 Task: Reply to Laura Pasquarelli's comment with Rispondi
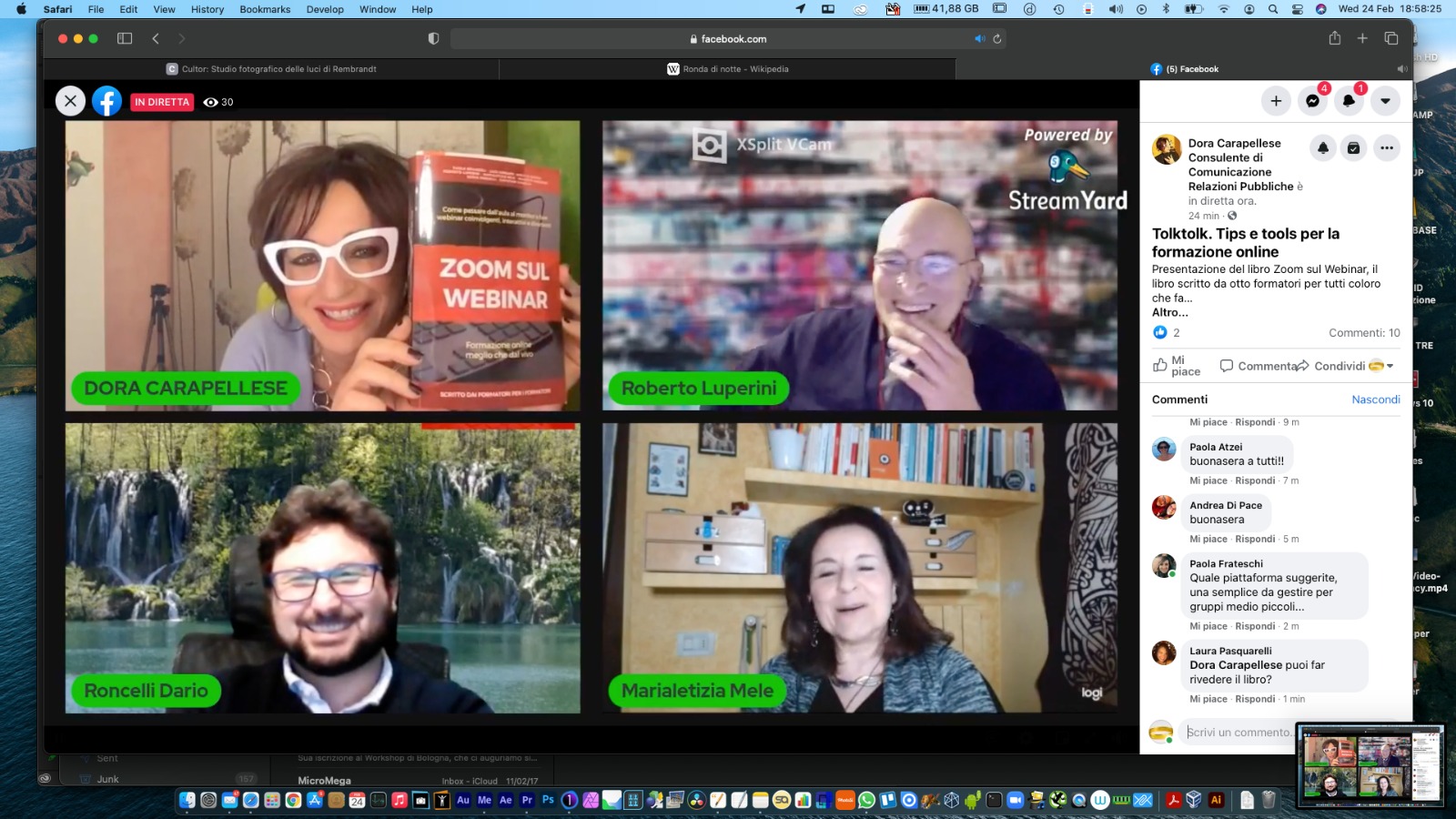[1255, 699]
